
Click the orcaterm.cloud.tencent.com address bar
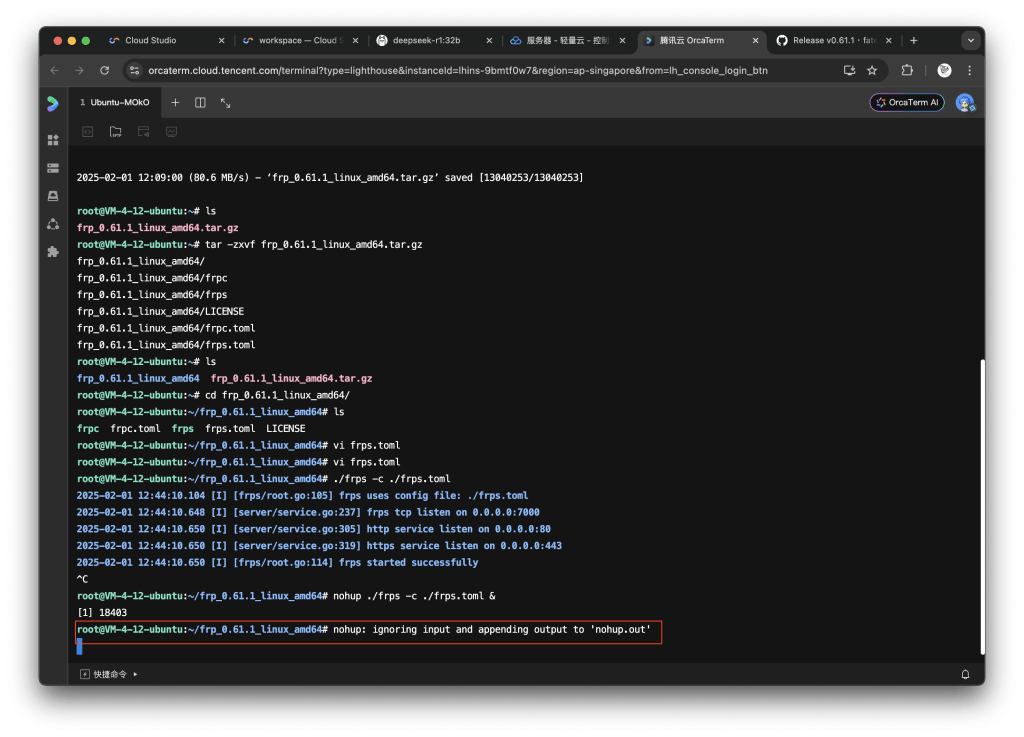coord(457,71)
